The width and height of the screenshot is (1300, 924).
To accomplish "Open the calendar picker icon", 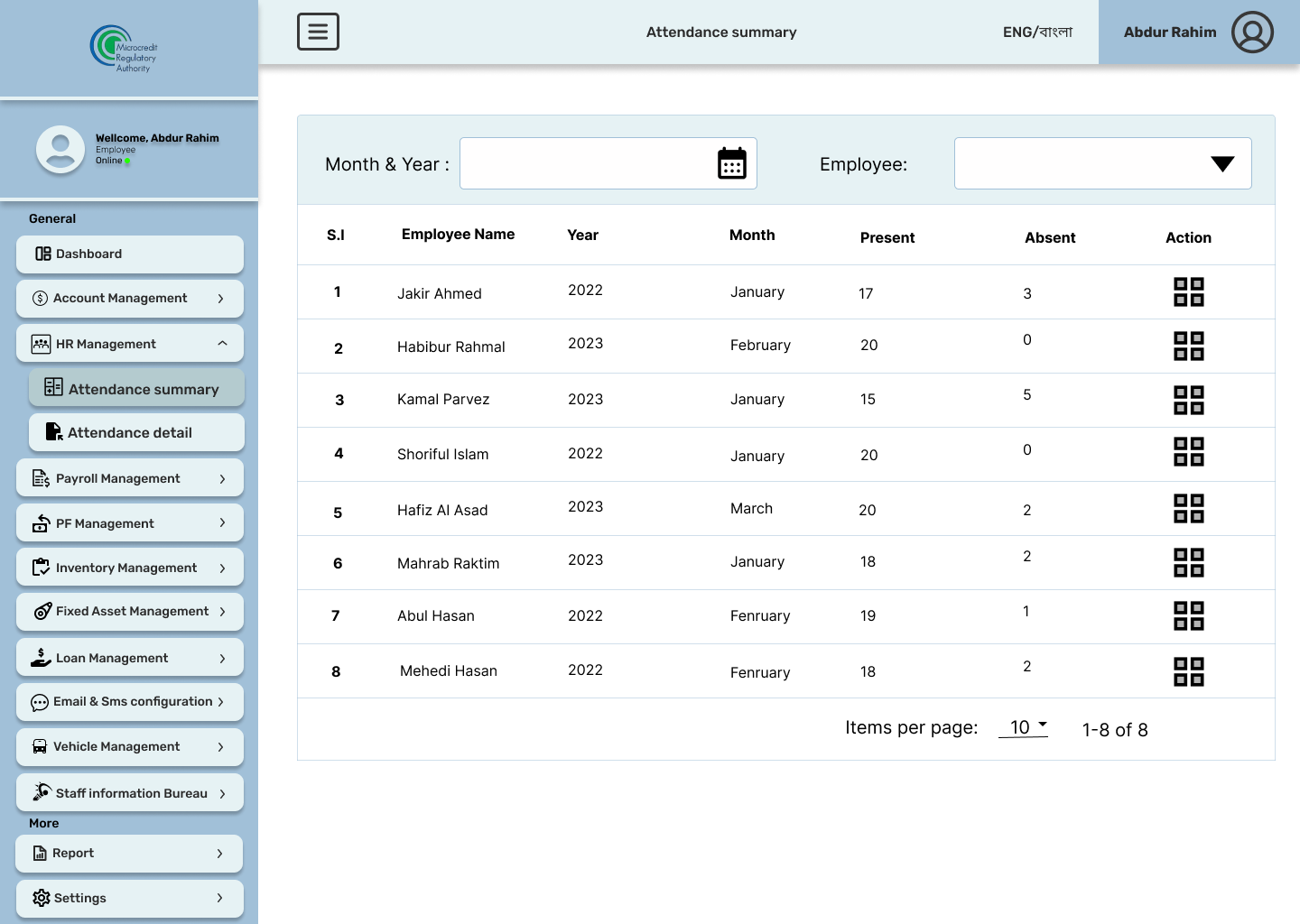I will (732, 163).
